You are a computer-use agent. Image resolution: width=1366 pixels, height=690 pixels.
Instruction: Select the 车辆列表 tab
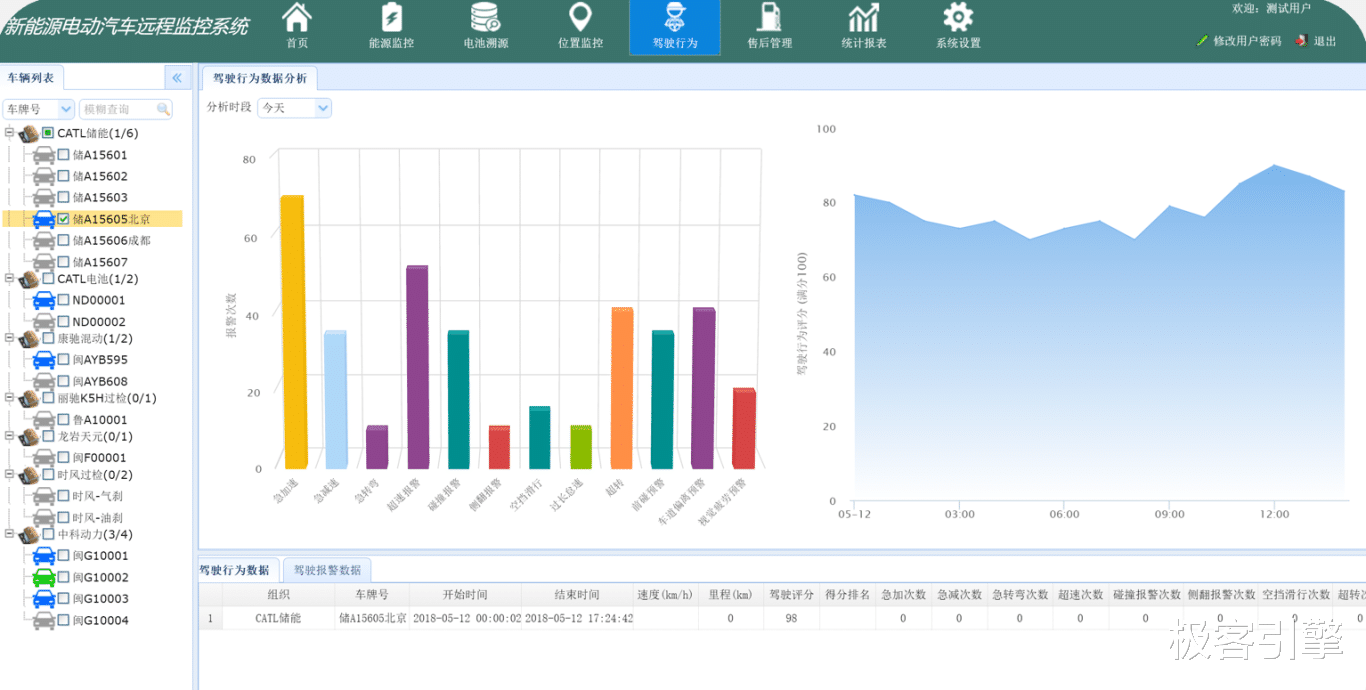(x=31, y=77)
